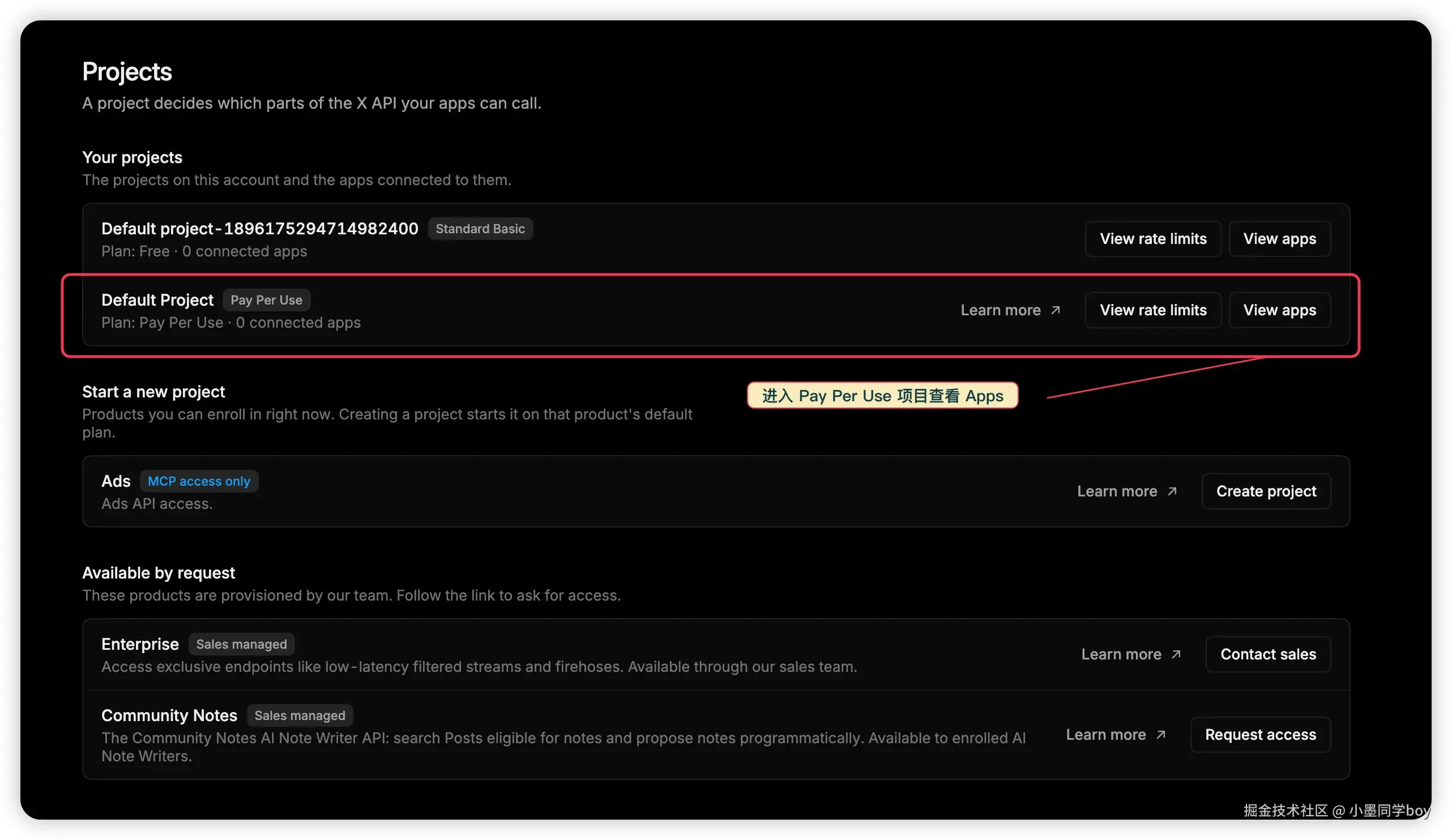The height and width of the screenshot is (840, 1452).
Task: View rate limits for Standard Basic project
Action: tap(1153, 238)
